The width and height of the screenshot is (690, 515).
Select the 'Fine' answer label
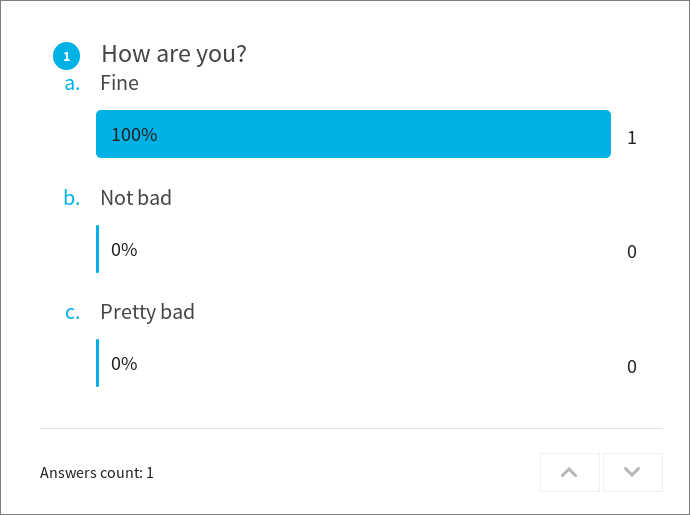pos(119,83)
